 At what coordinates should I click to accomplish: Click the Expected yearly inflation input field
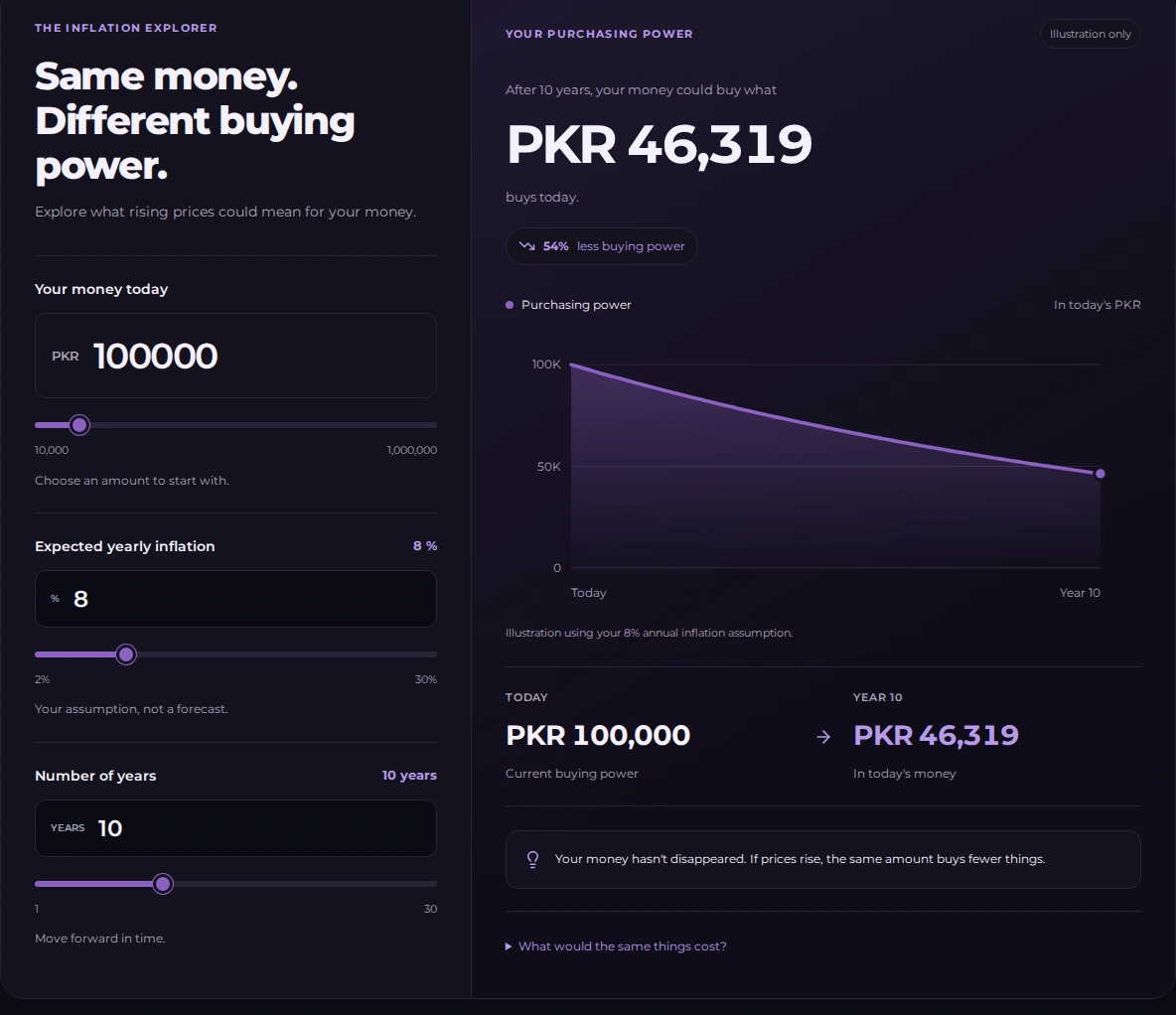[x=235, y=599]
